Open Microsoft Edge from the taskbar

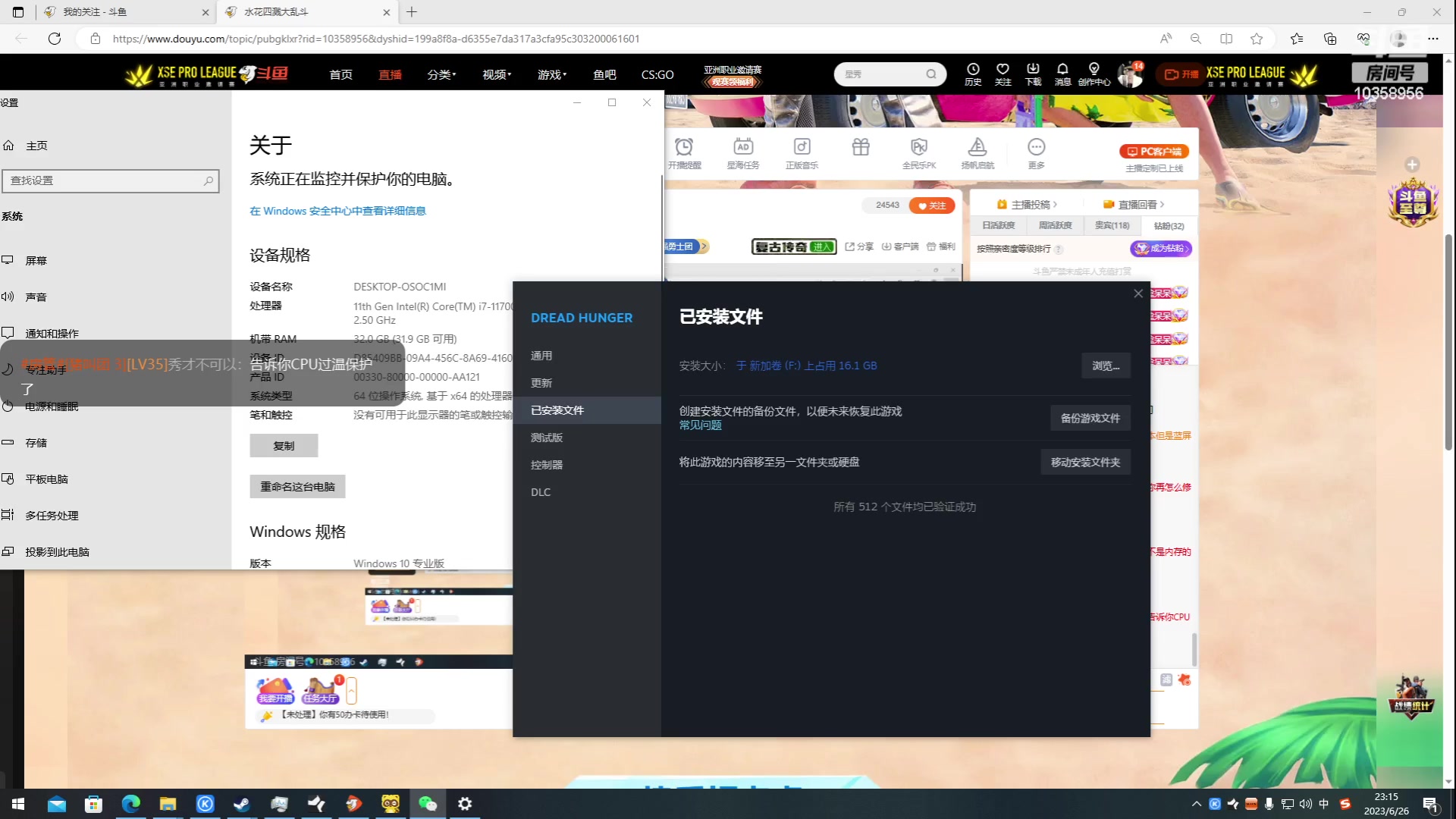130,804
